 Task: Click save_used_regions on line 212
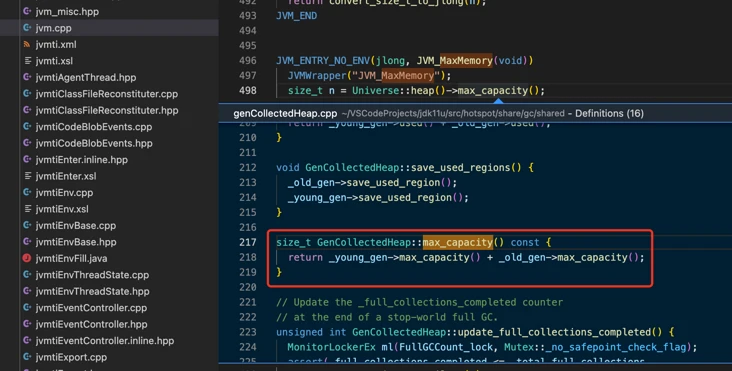(x=460, y=168)
